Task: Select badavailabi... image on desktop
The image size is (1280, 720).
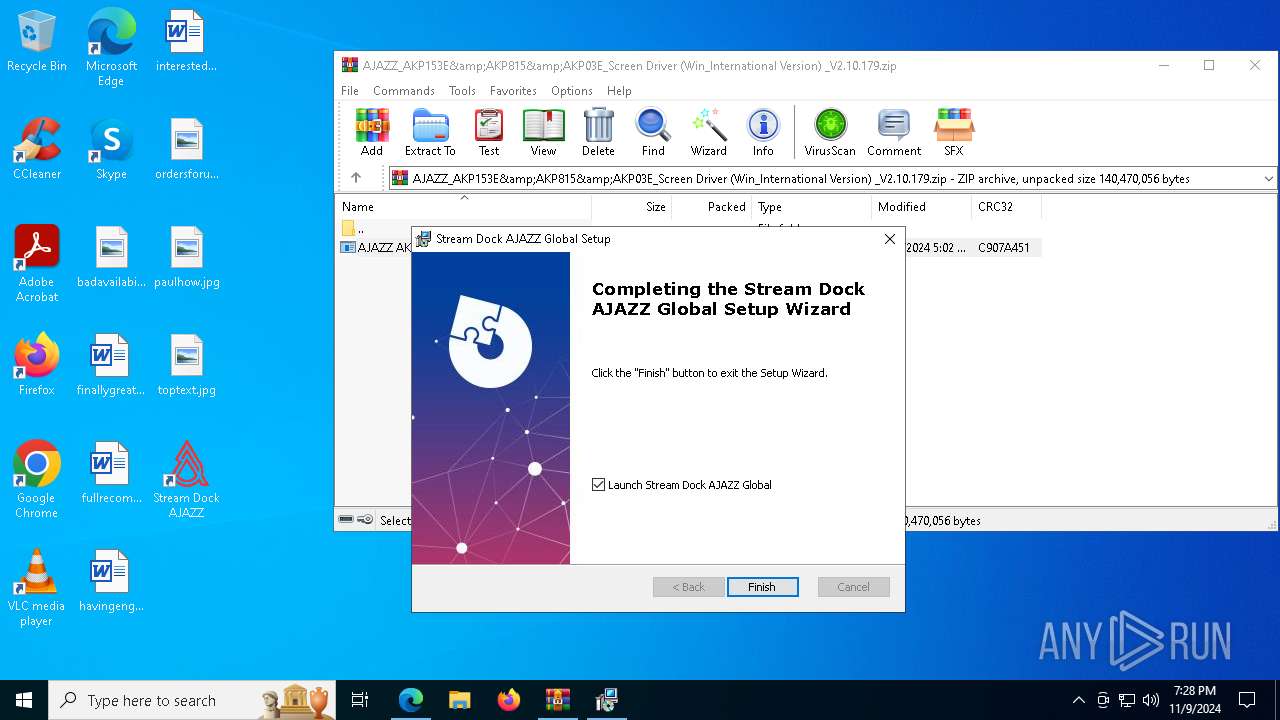Action: [111, 257]
